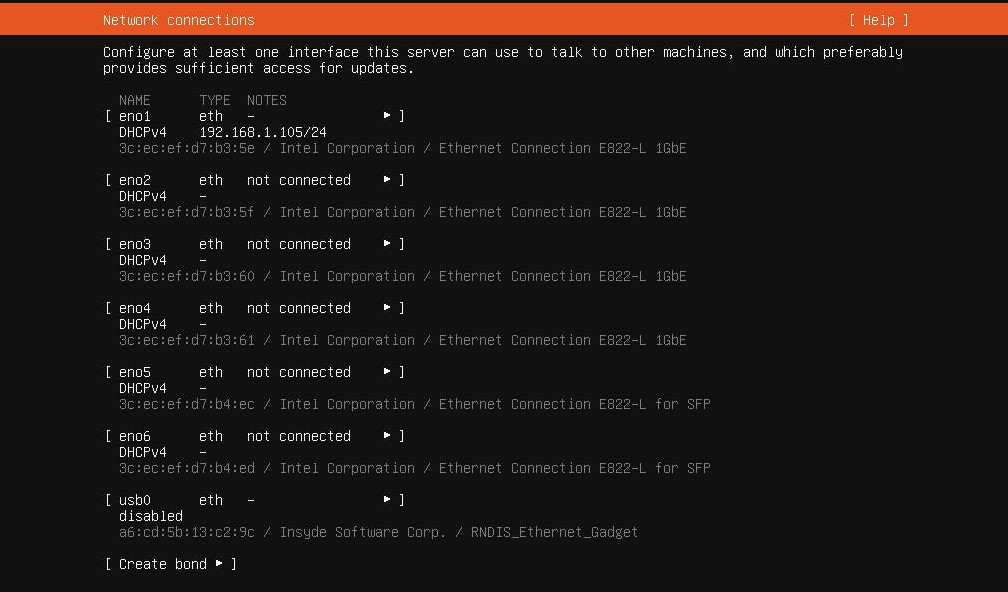Click the arrow next to eno1
The height and width of the screenshot is (592, 1008).
coord(387,116)
